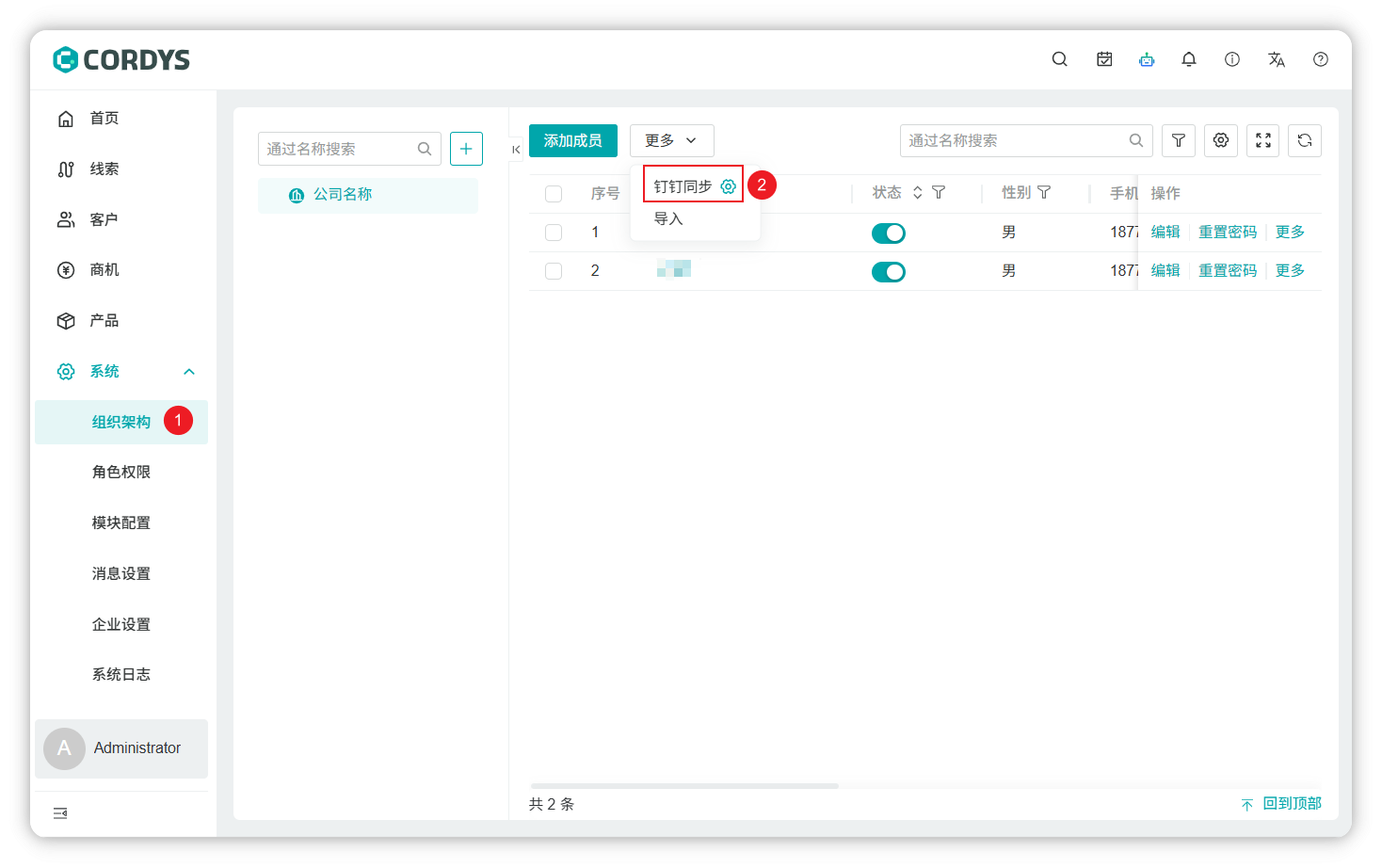Select 组织架构 submenu item

tap(121, 422)
